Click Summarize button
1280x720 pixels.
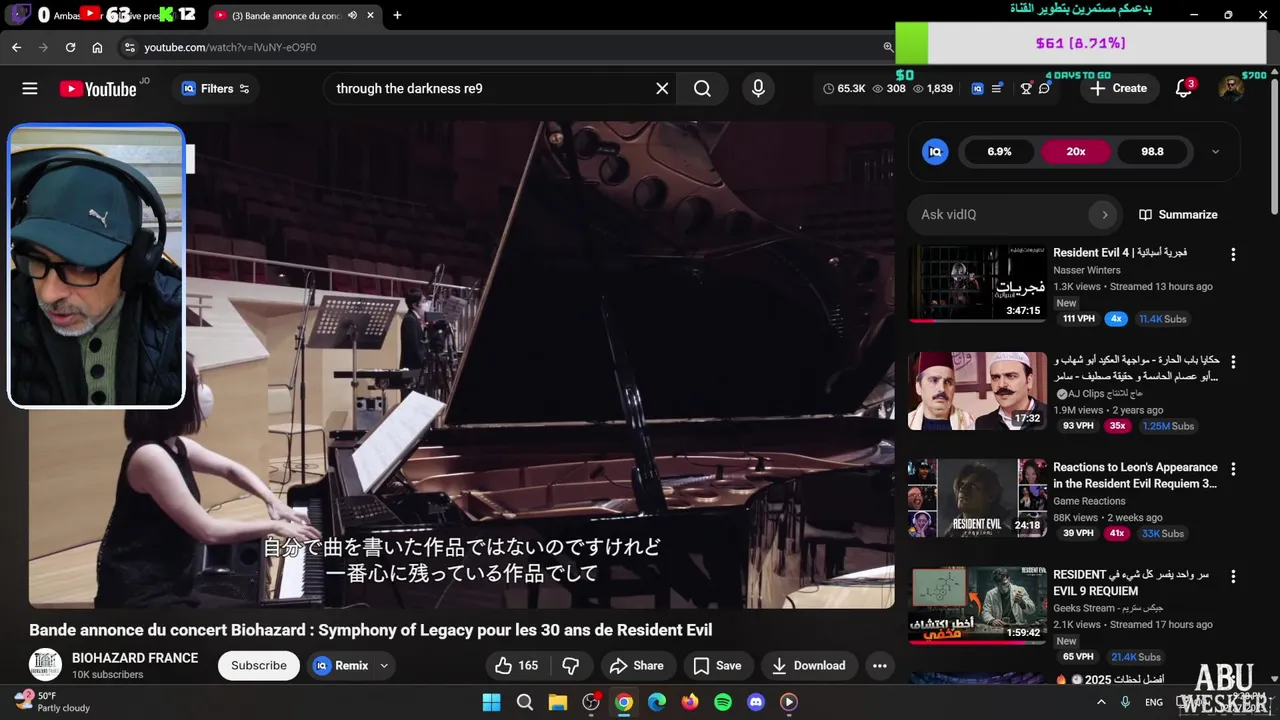coord(1178,215)
